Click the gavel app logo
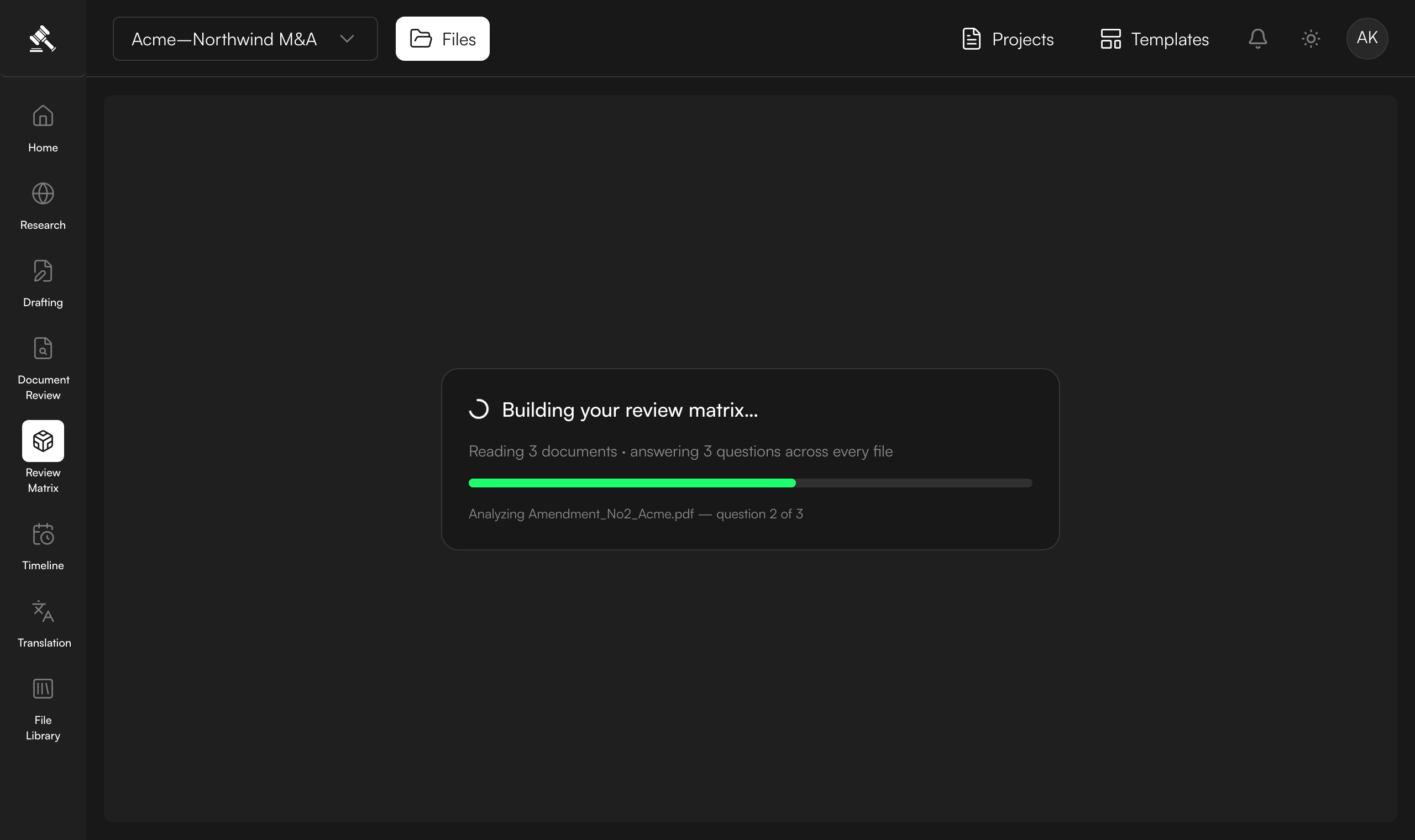The height and width of the screenshot is (840, 1415). [x=43, y=39]
